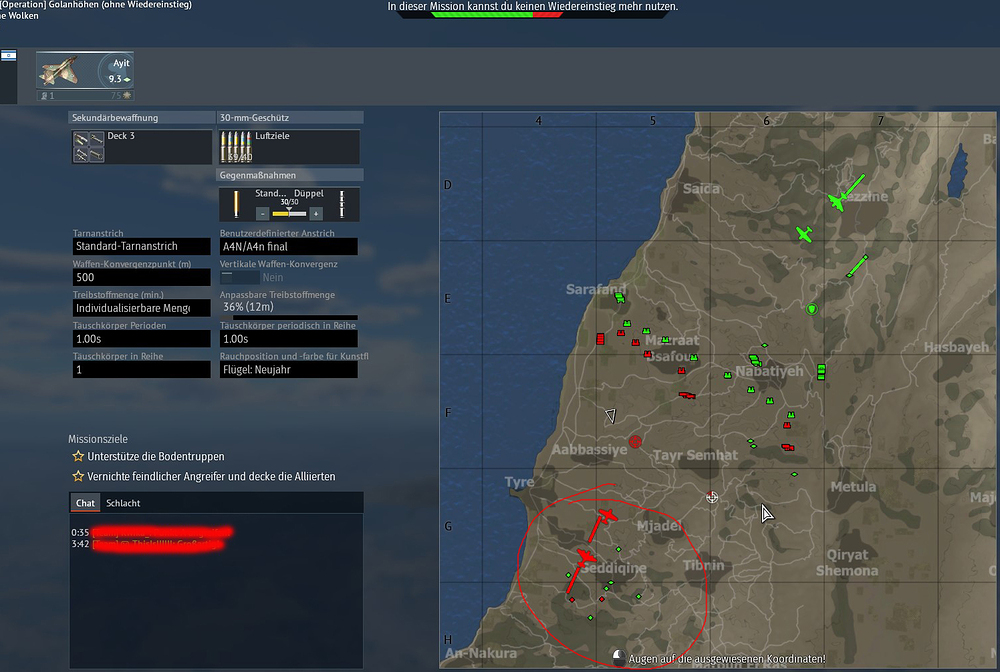Click objective 'Unterstütze die Bodentruppen'

(156, 457)
